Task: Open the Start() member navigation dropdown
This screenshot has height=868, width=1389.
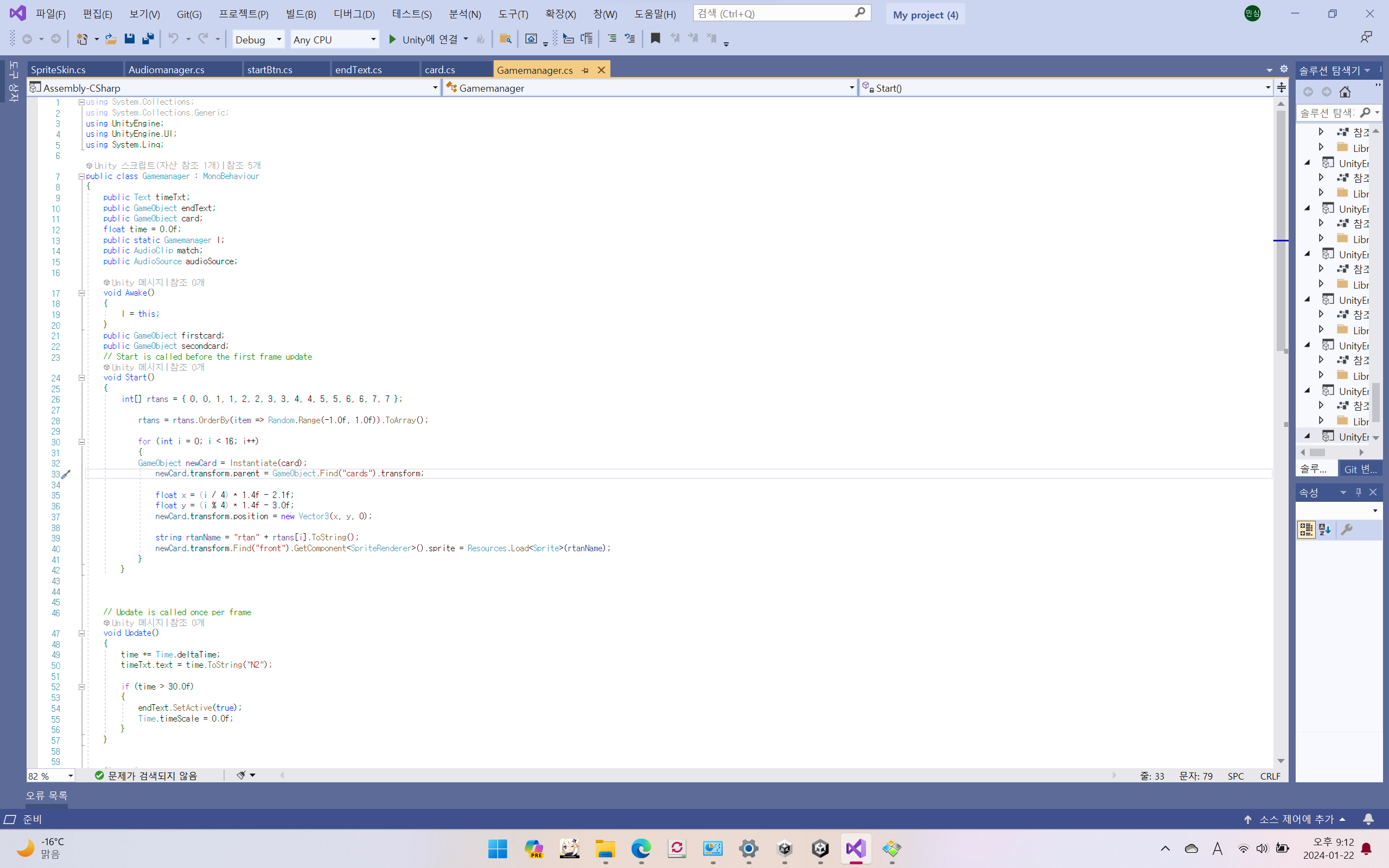Action: (1066, 88)
